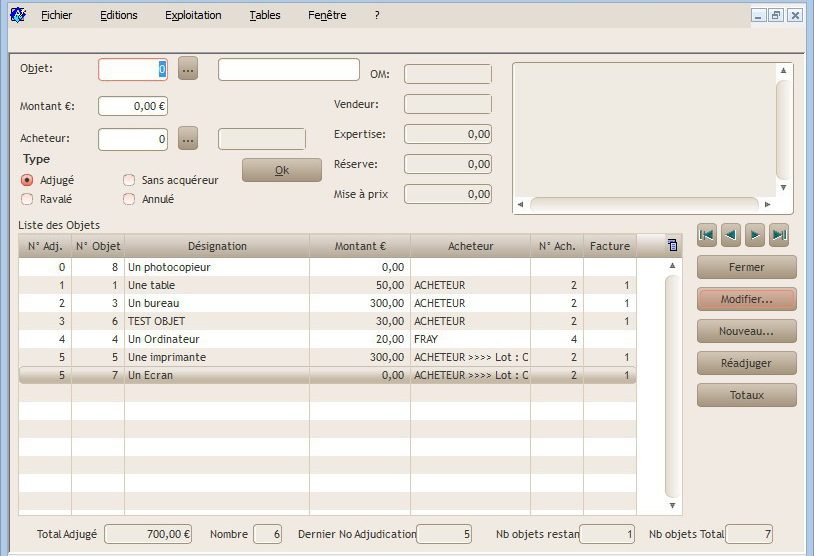814x556 pixels.
Task: Sort by Désignation column header
Action: coord(217,246)
